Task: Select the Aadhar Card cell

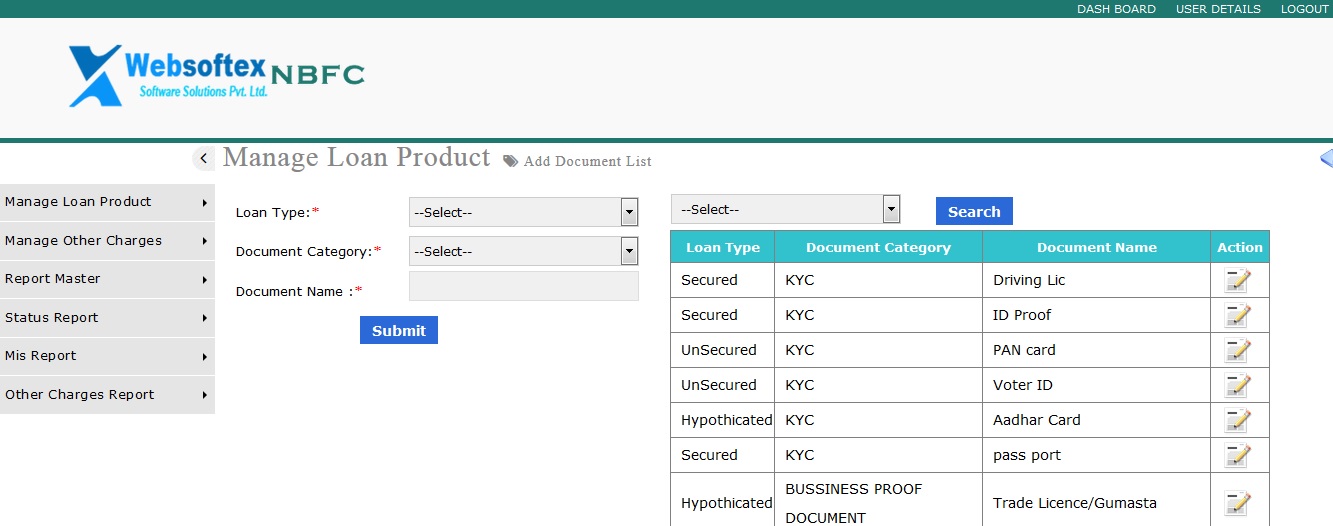Action: click(1097, 420)
